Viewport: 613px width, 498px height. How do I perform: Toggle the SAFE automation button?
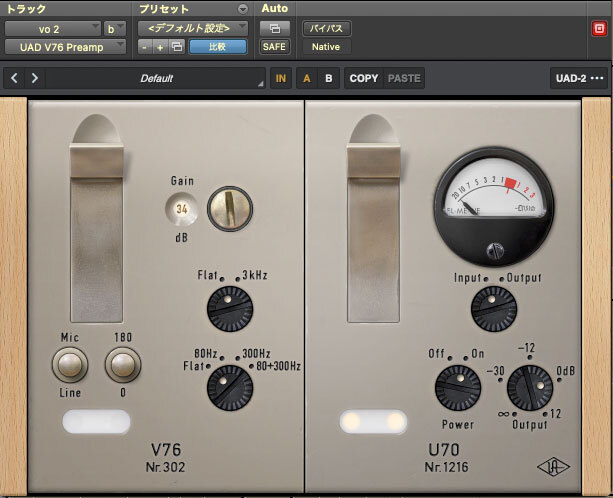tap(274, 47)
